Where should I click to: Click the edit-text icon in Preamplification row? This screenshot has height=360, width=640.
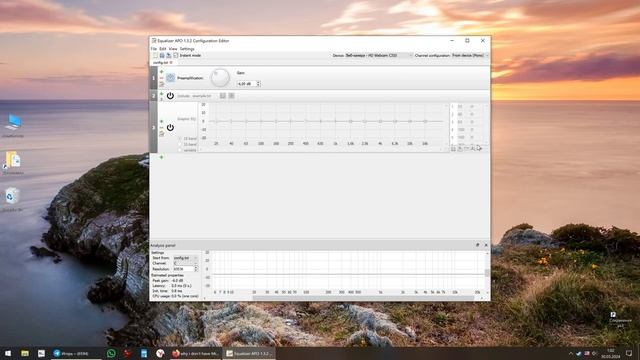coord(162,84)
